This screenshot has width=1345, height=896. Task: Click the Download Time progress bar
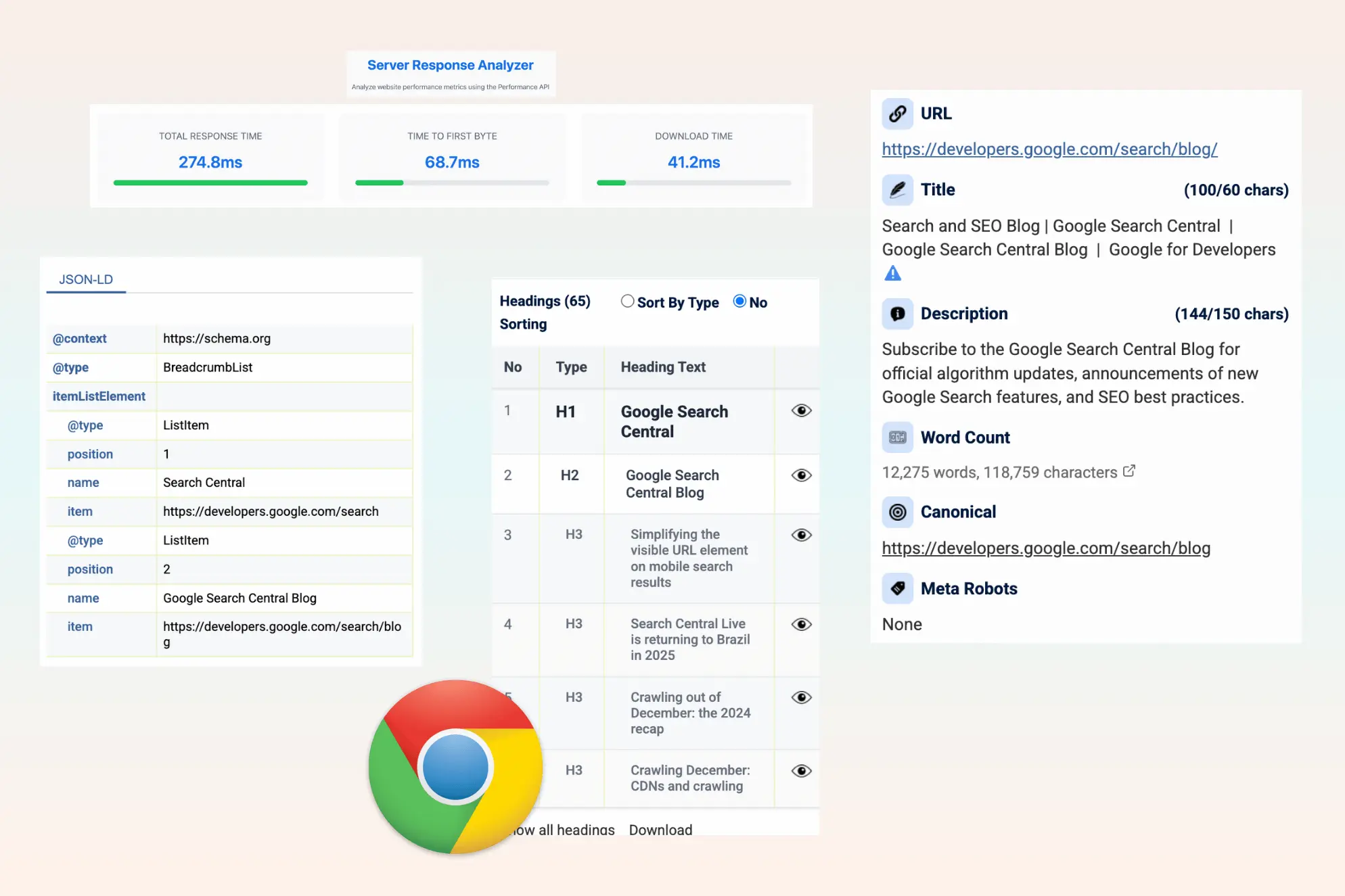click(693, 183)
